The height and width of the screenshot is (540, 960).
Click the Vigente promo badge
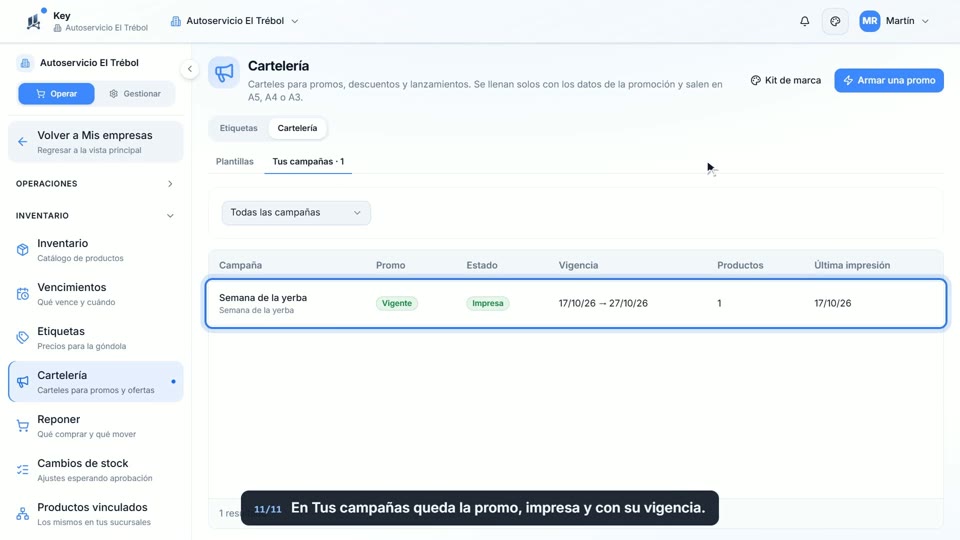click(397, 303)
